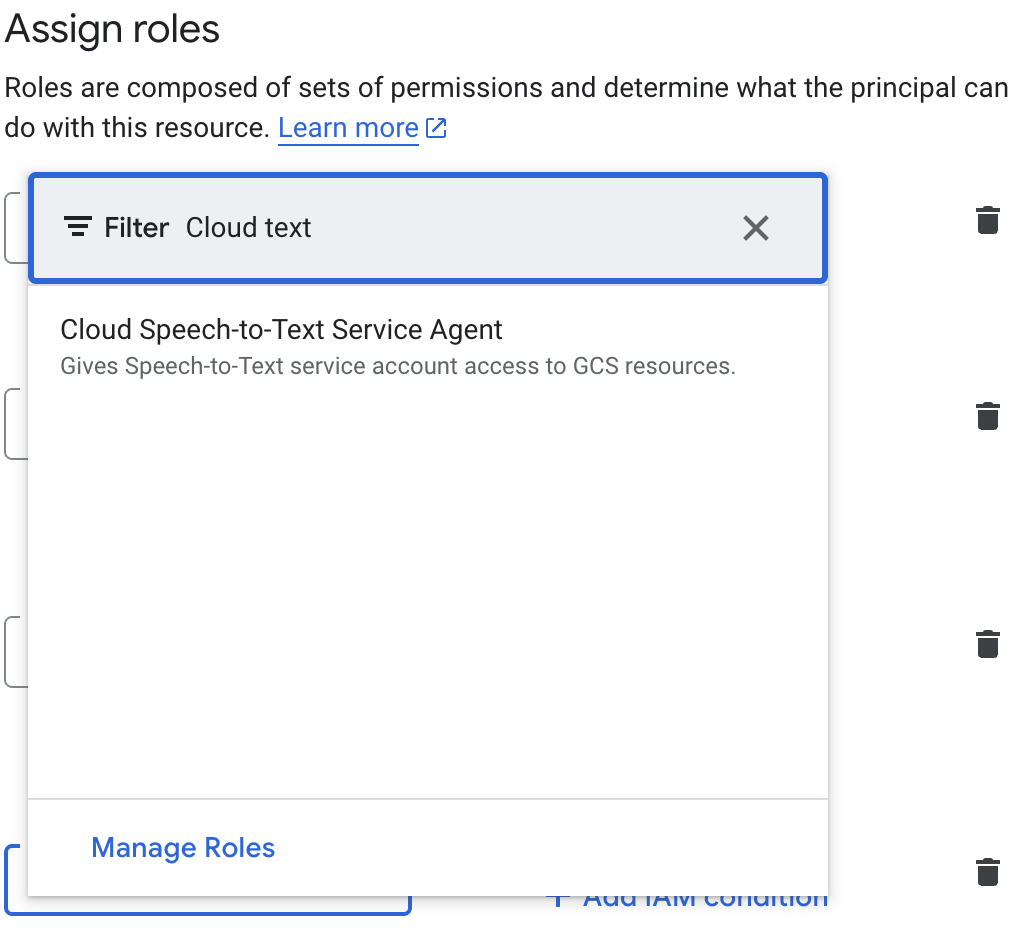Click the 'Gives Speech-to-Text service account' description
The image size is (1028, 930).
click(x=397, y=366)
